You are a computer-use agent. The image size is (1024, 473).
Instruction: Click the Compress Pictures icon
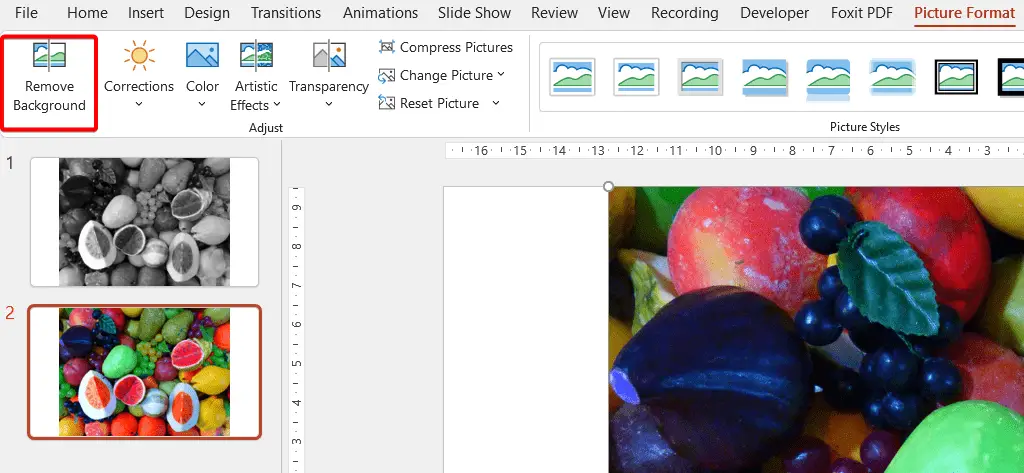point(387,47)
